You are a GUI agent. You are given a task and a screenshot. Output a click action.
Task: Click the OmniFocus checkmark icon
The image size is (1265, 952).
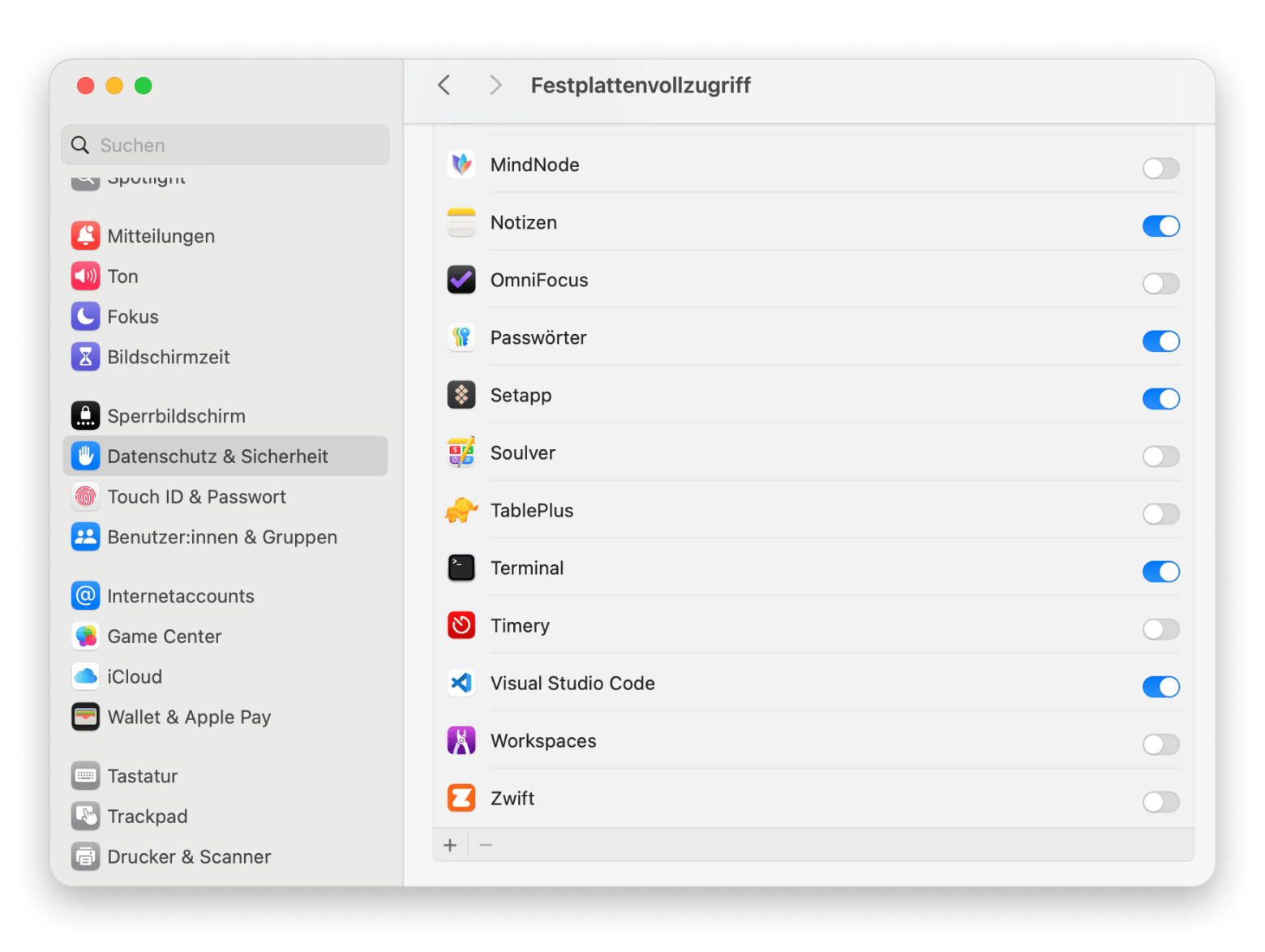461,281
